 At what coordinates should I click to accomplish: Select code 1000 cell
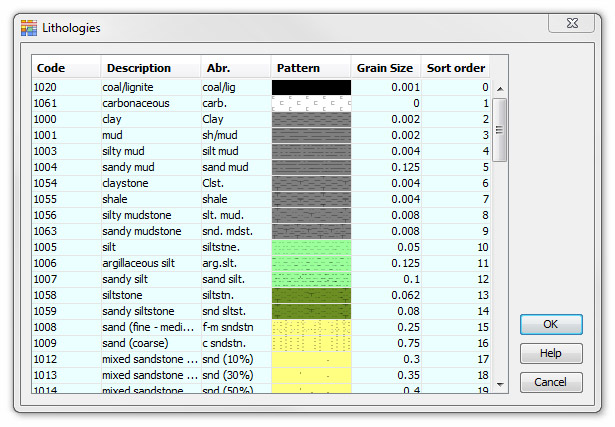click(x=66, y=120)
